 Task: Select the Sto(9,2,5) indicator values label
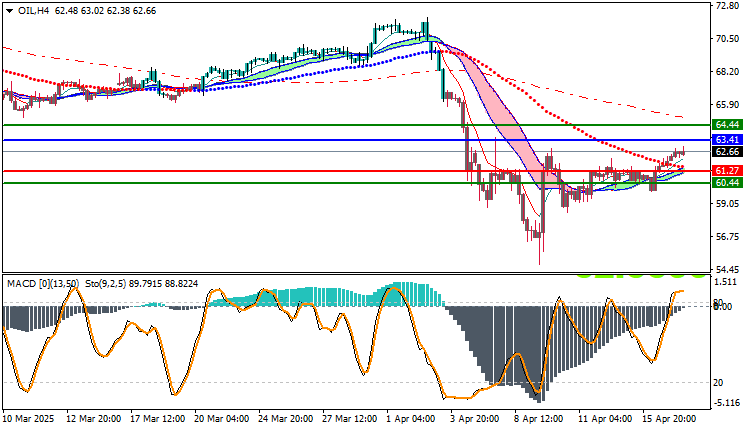[x=142, y=284]
